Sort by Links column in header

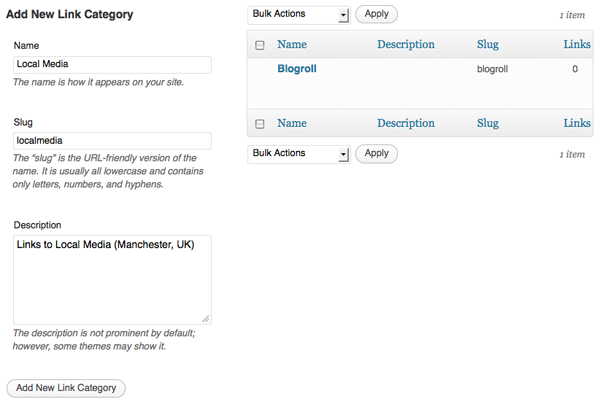tap(577, 45)
